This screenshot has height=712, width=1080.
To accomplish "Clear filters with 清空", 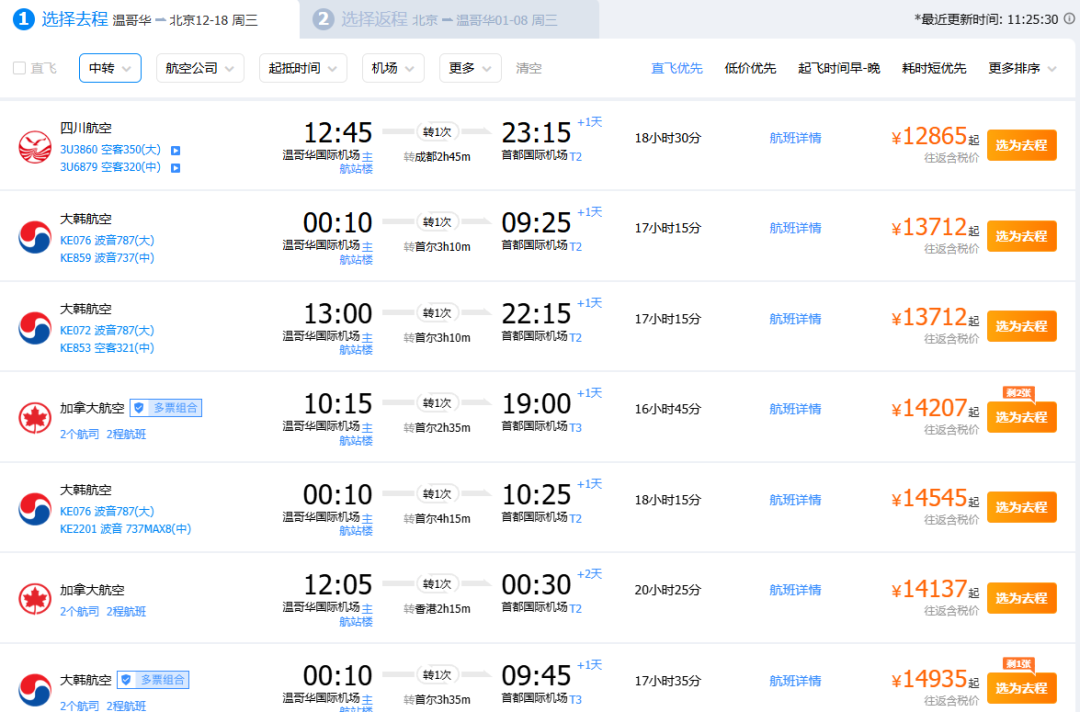I will coord(528,68).
